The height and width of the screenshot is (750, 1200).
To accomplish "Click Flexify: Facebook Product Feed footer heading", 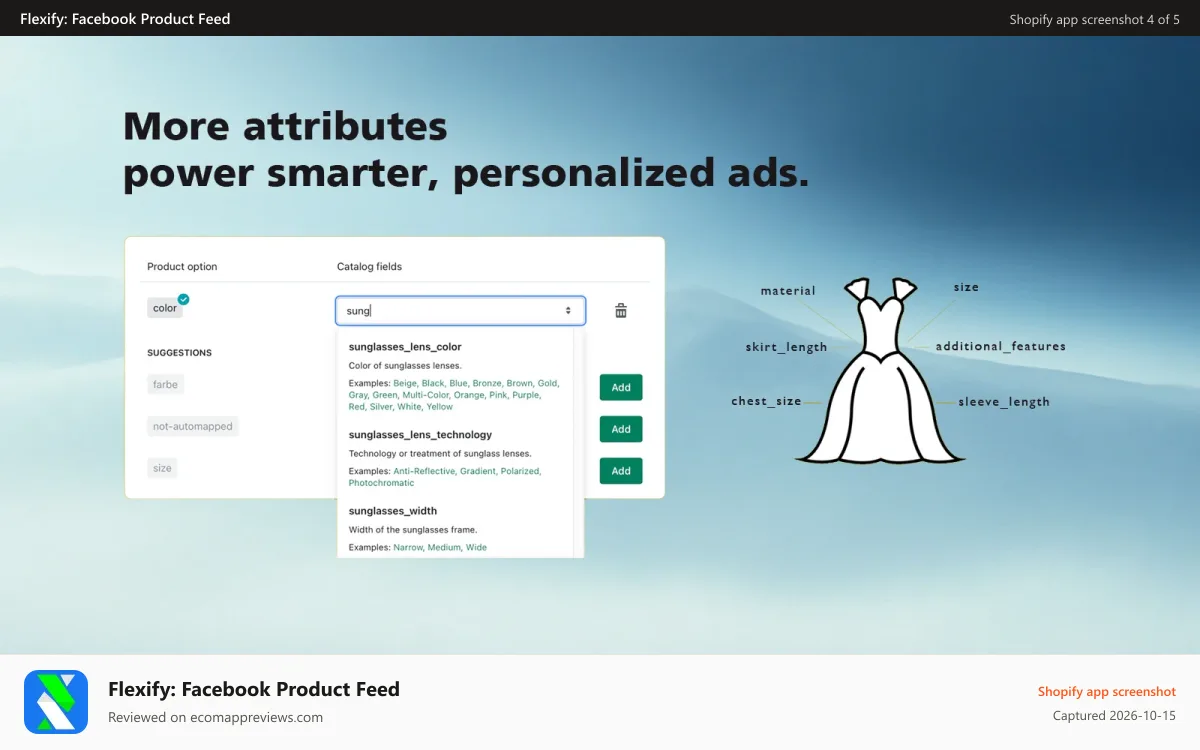I will click(x=254, y=689).
